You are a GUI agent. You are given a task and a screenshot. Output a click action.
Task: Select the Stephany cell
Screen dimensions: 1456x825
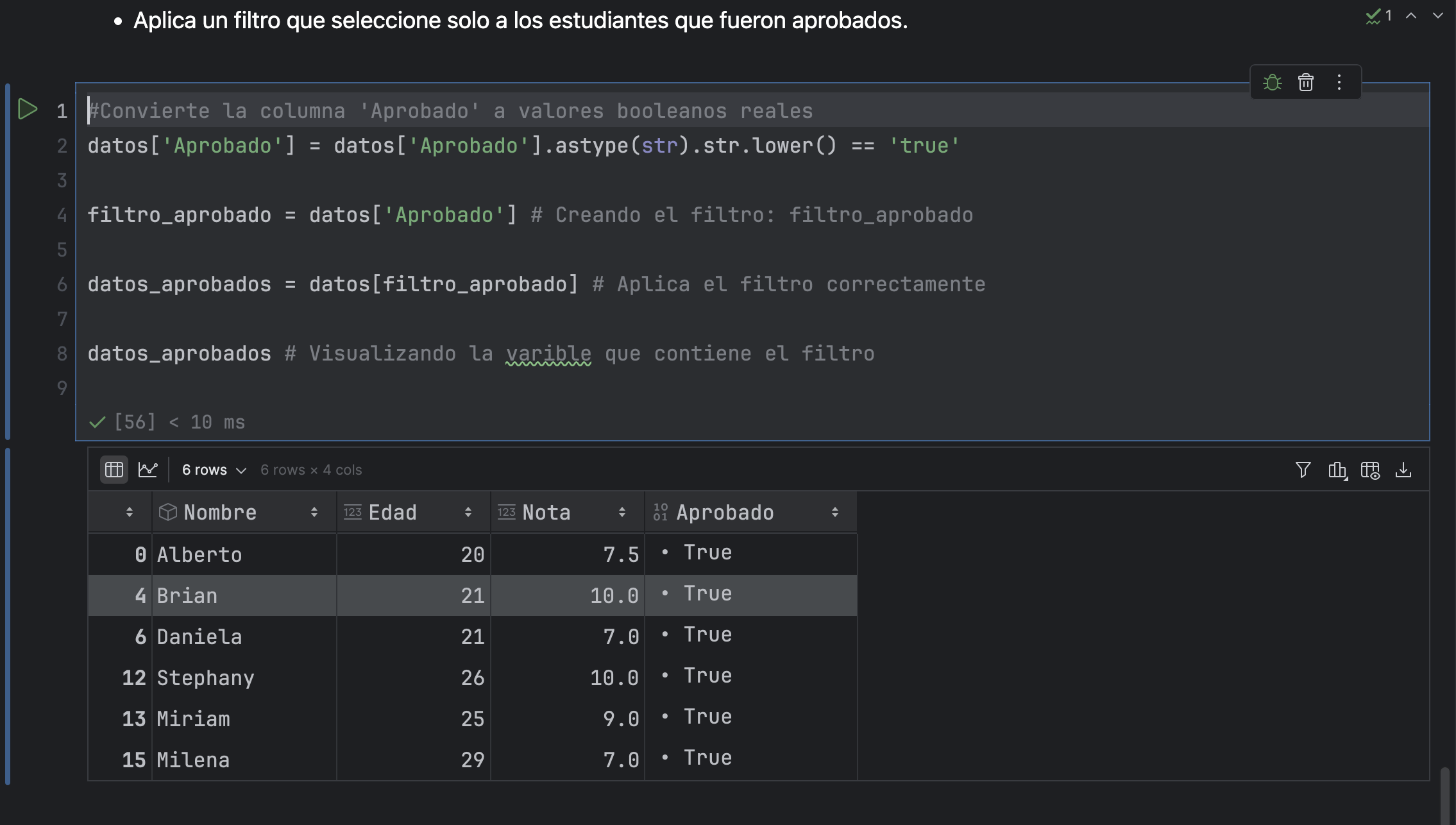244,677
